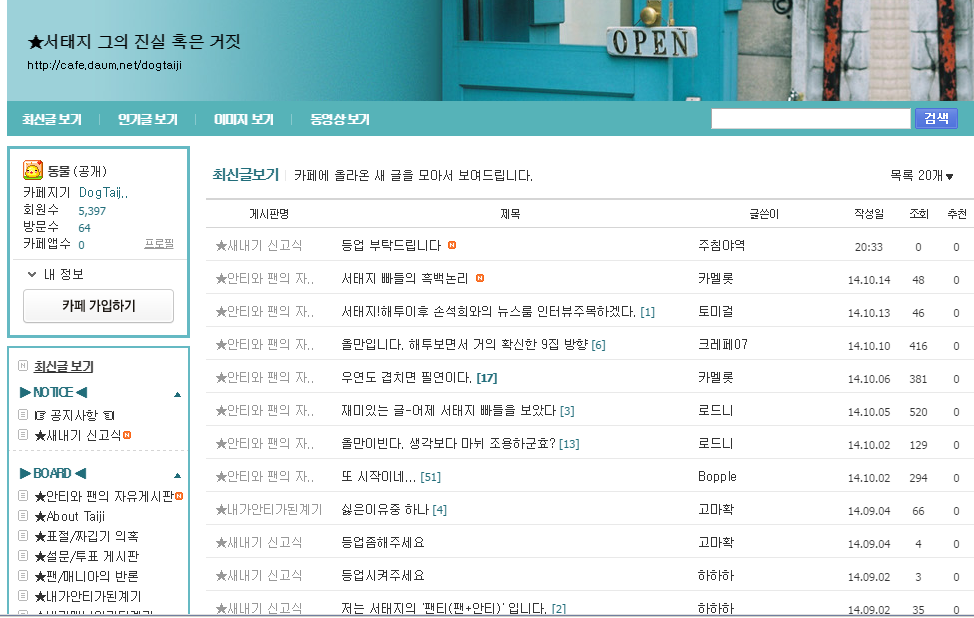Click the 검색 search button
Screen dimensions: 974x618
(x=936, y=118)
